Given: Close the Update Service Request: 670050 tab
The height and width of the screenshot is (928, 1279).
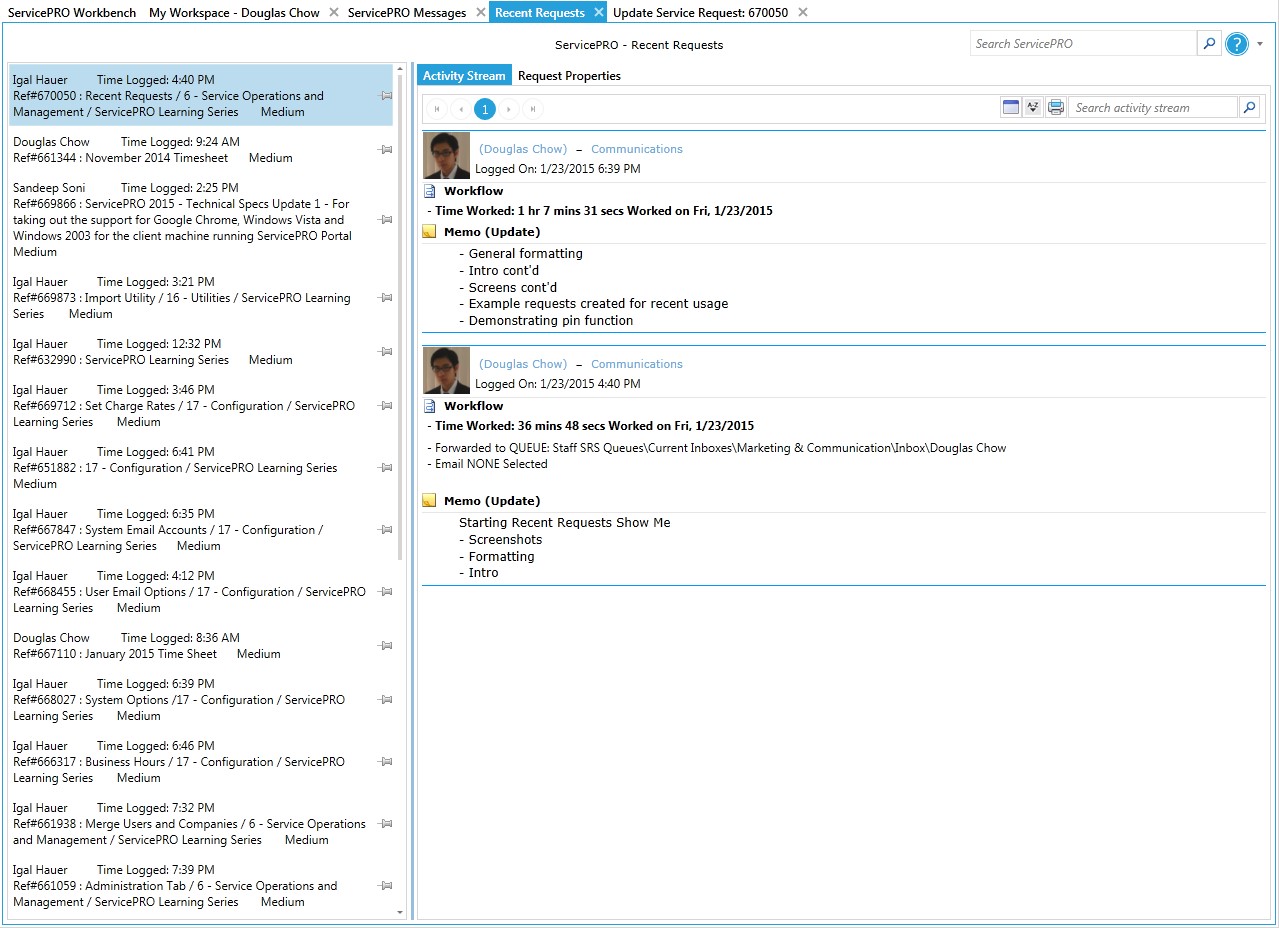Looking at the screenshot, I should pyautogui.click(x=803, y=12).
